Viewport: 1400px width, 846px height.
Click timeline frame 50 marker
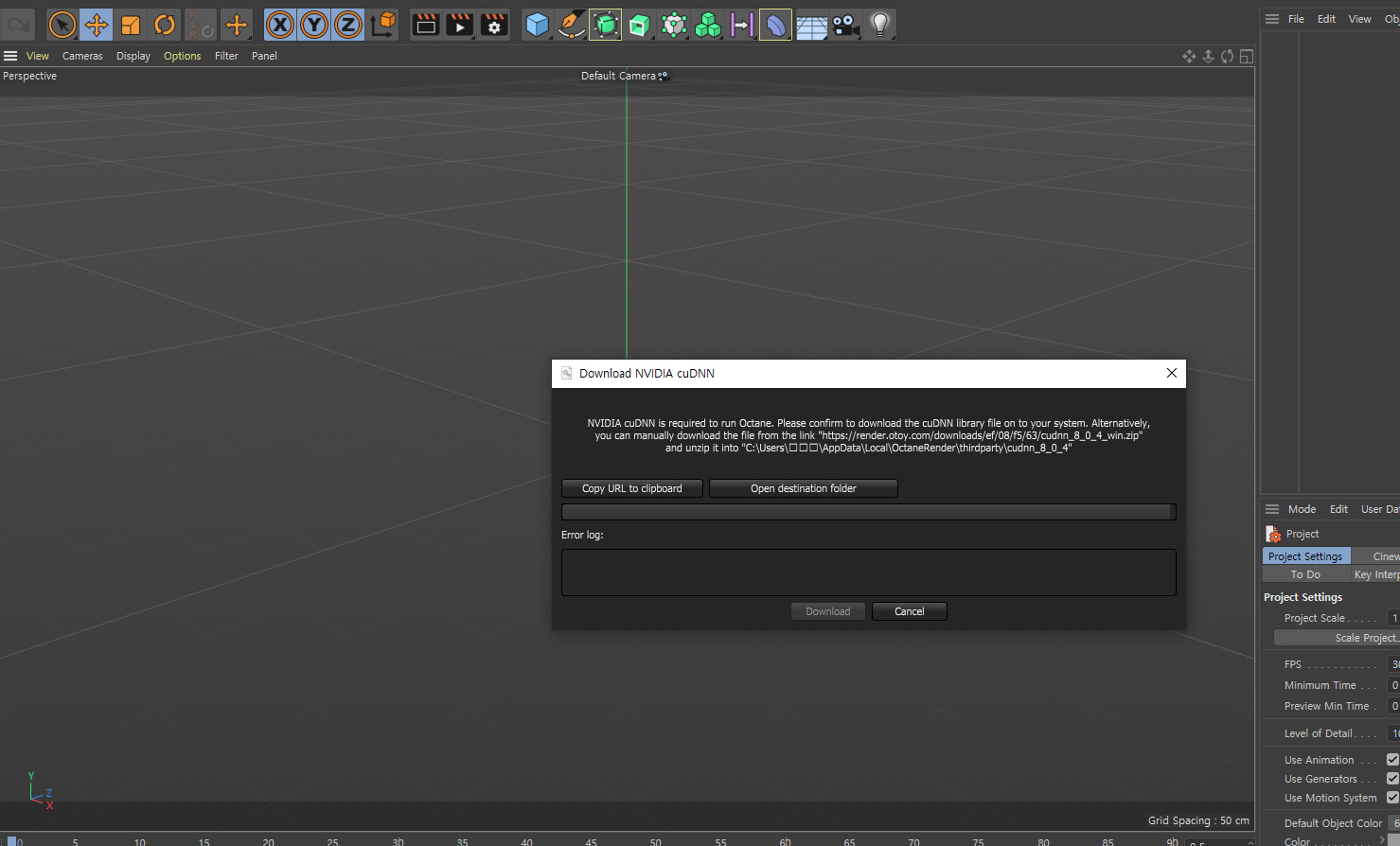[x=655, y=841]
